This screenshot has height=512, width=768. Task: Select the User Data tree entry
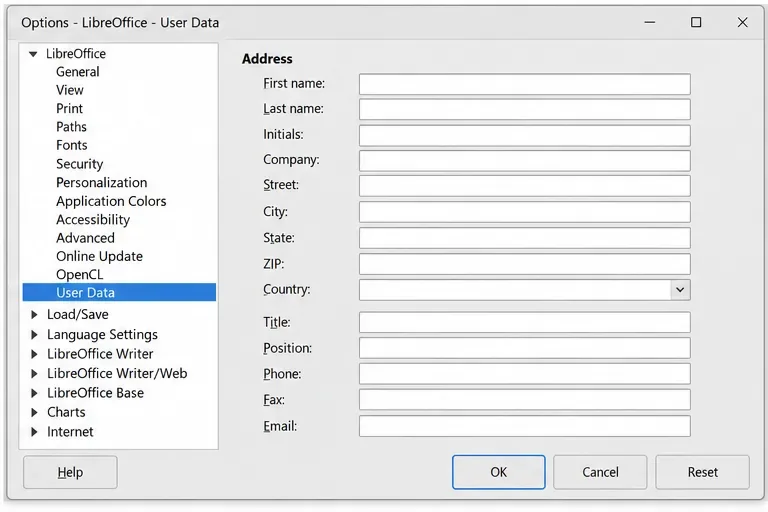click(x=119, y=293)
